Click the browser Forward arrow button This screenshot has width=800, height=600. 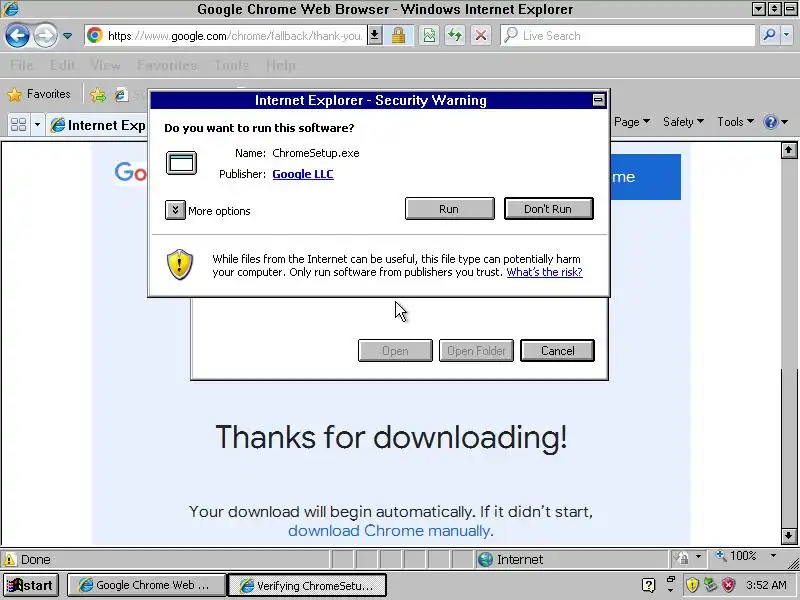45,36
